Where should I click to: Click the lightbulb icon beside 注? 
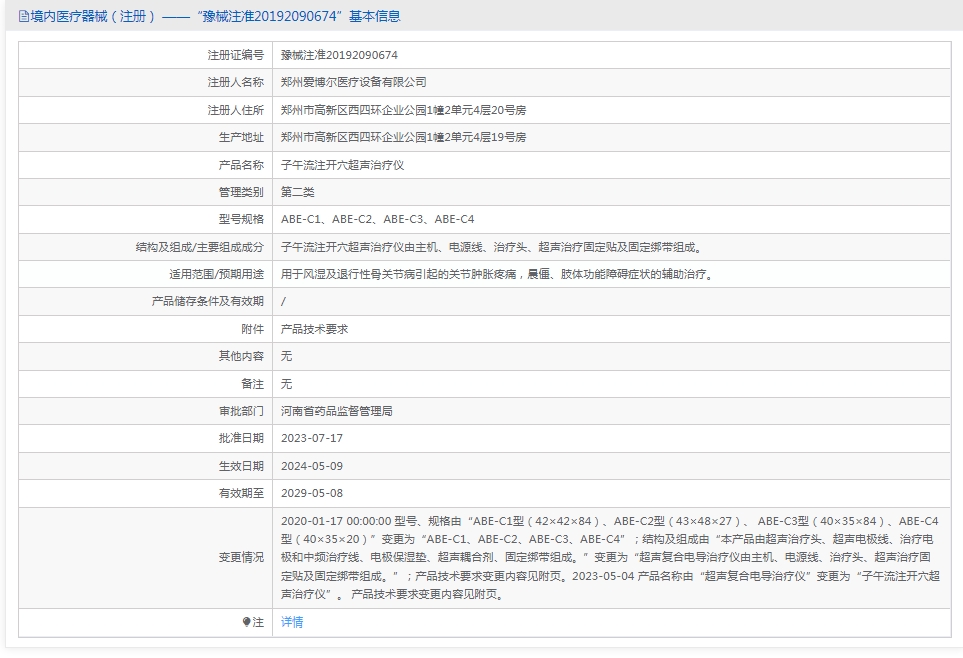[x=247, y=622]
